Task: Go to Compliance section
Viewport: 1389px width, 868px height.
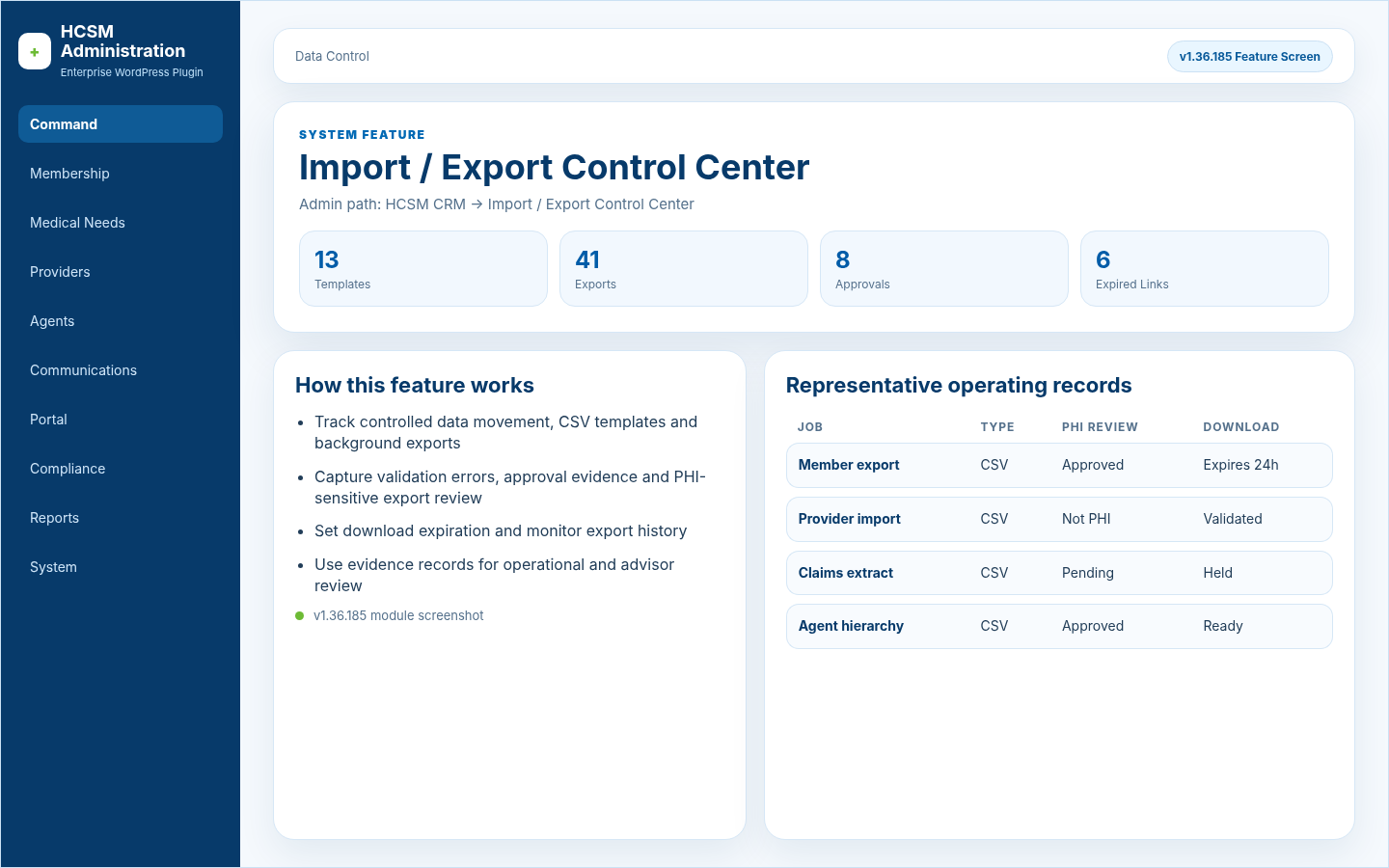Action: [121, 469]
